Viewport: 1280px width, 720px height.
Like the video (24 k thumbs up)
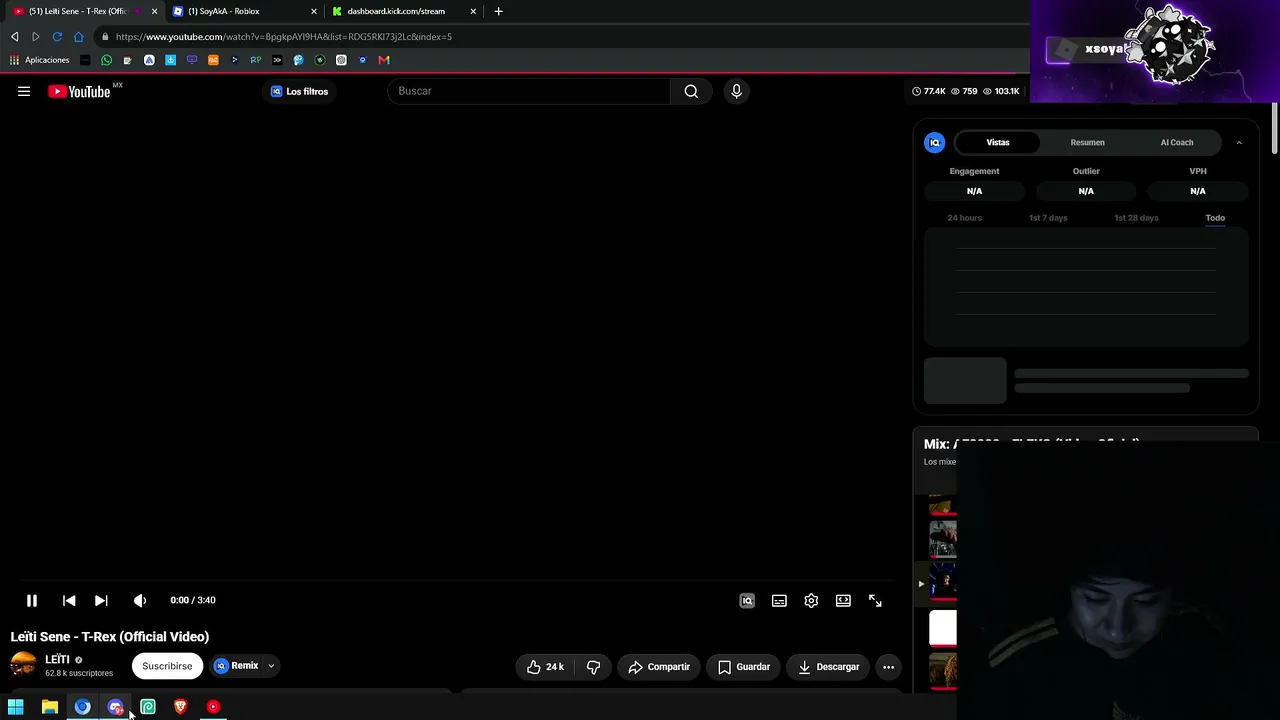click(x=546, y=667)
